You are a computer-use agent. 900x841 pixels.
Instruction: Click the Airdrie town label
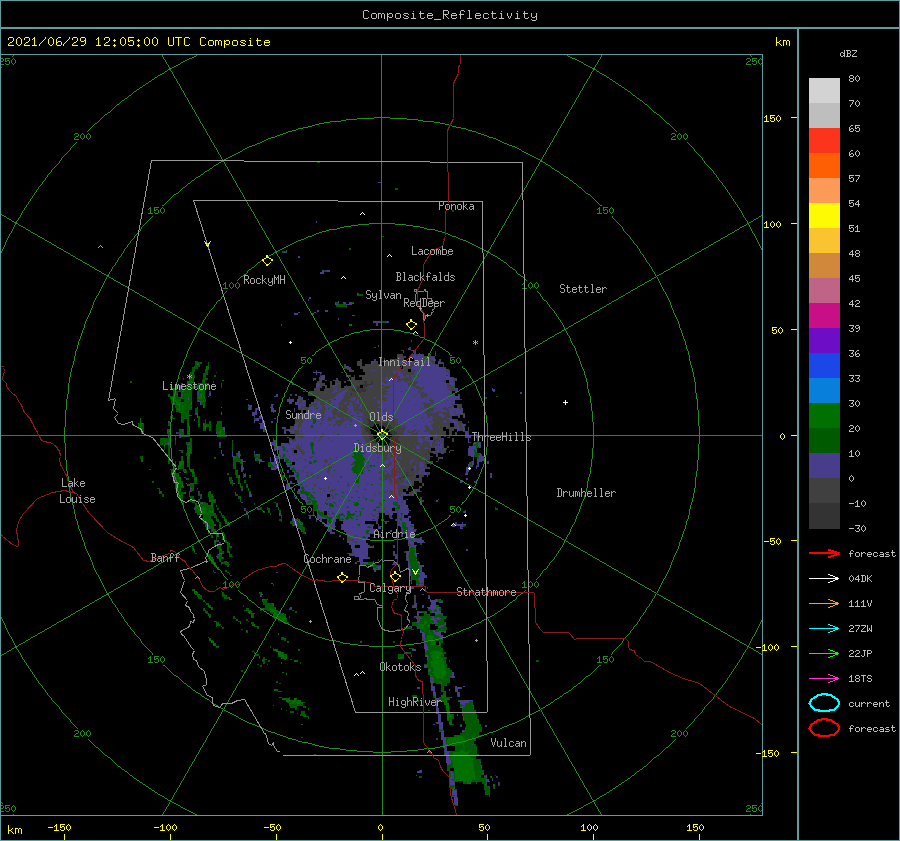pos(394,534)
